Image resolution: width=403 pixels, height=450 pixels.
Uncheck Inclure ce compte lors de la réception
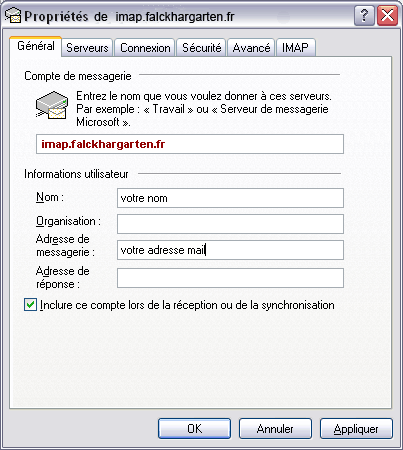coord(30,305)
